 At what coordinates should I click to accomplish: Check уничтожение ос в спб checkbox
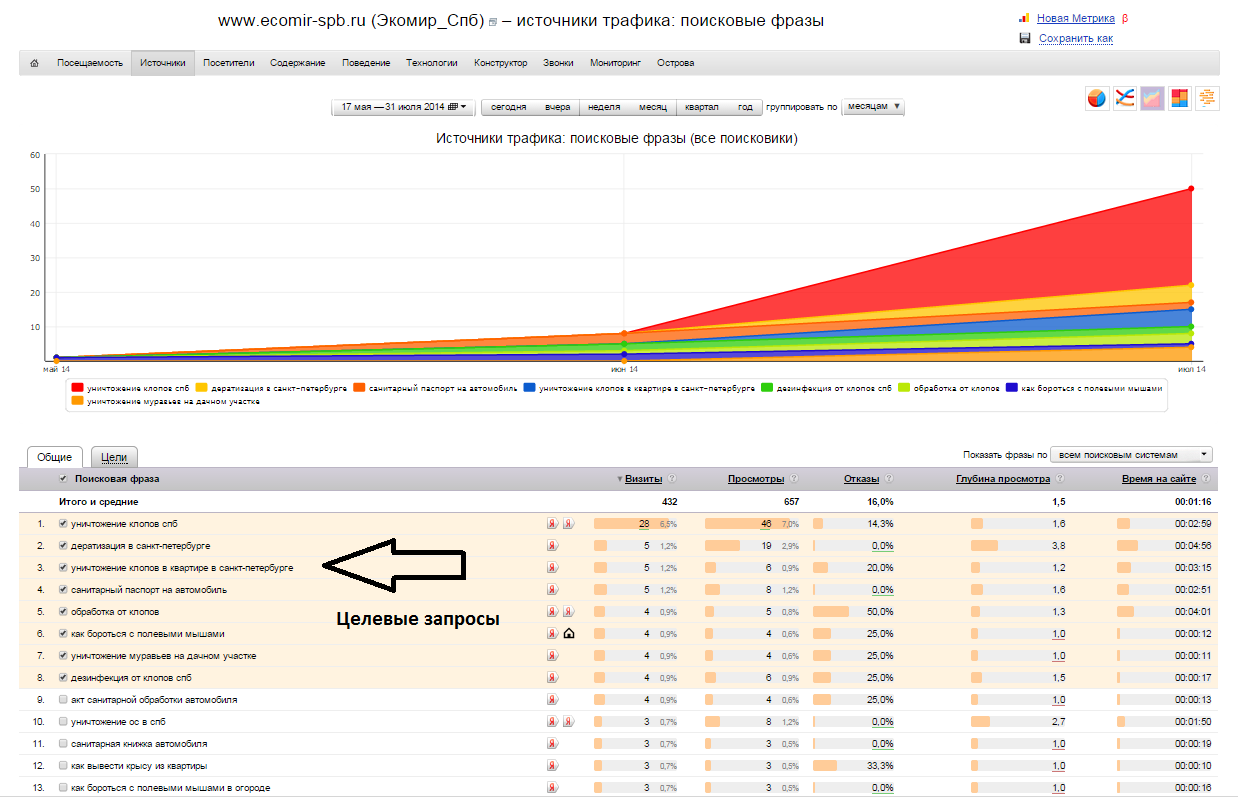(x=64, y=721)
